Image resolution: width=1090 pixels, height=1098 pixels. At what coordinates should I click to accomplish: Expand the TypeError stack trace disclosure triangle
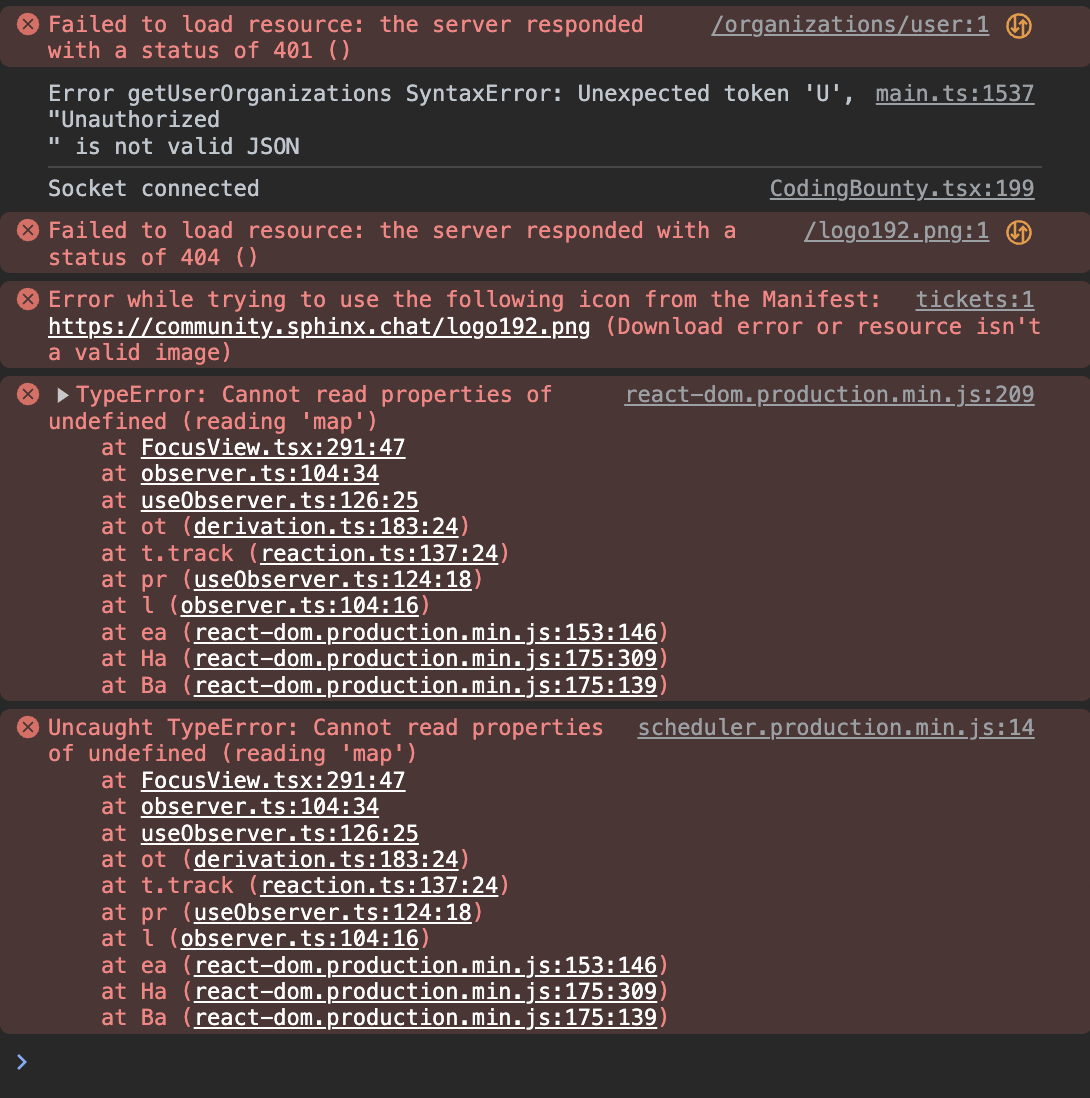point(65,394)
